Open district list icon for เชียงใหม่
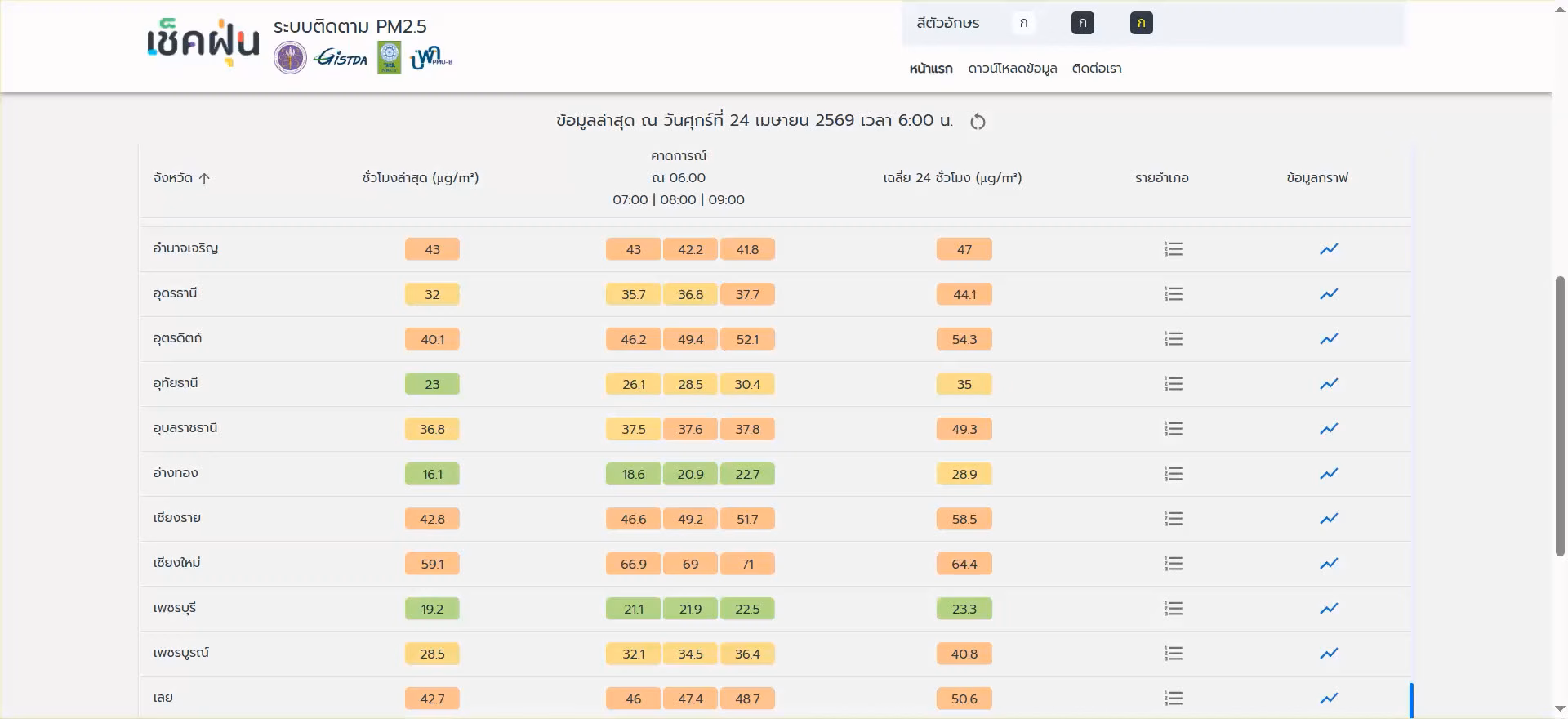This screenshot has width=1568, height=719. tap(1173, 564)
